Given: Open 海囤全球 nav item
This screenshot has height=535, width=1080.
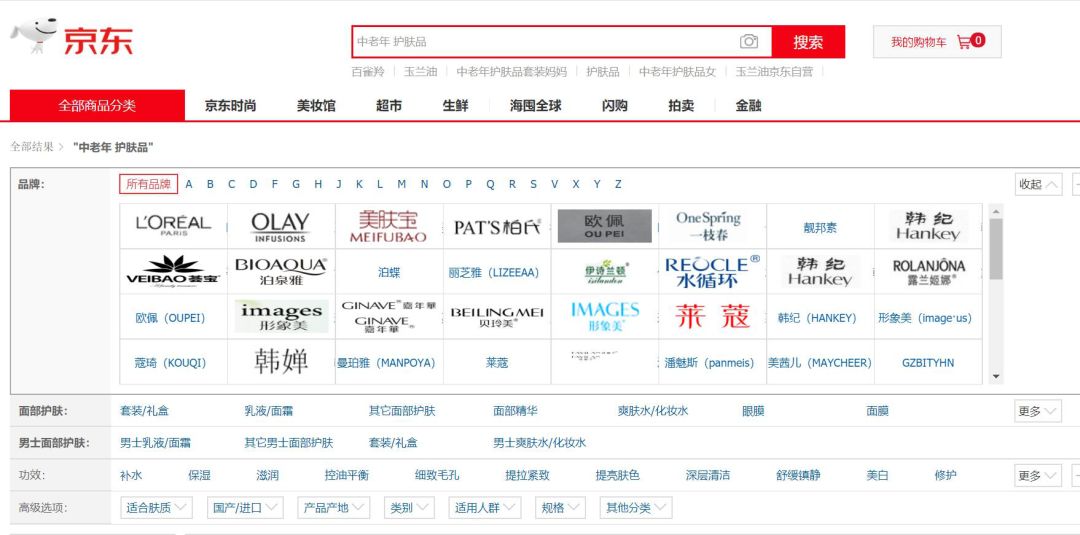Looking at the screenshot, I should [535, 106].
